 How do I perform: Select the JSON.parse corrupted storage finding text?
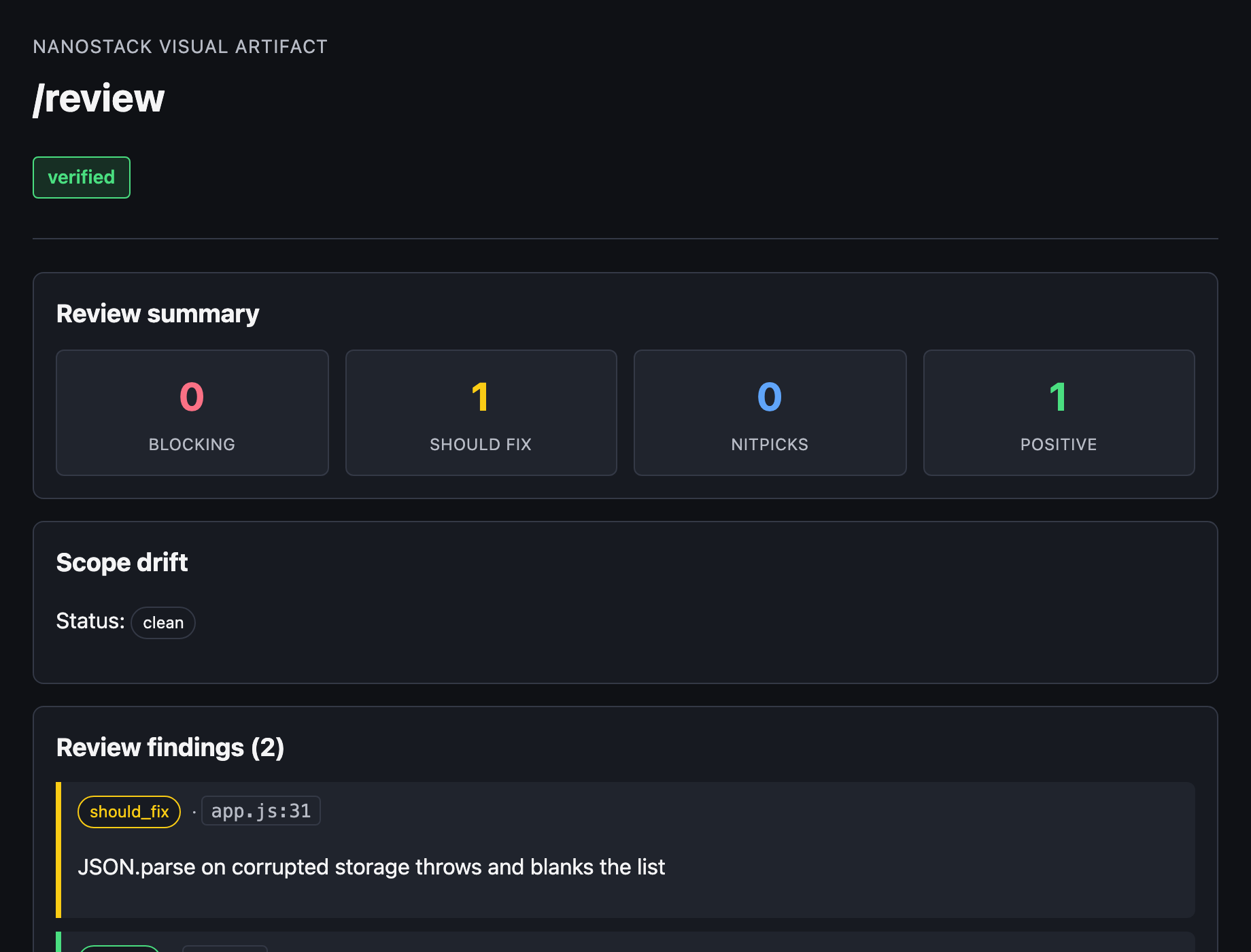(x=371, y=867)
